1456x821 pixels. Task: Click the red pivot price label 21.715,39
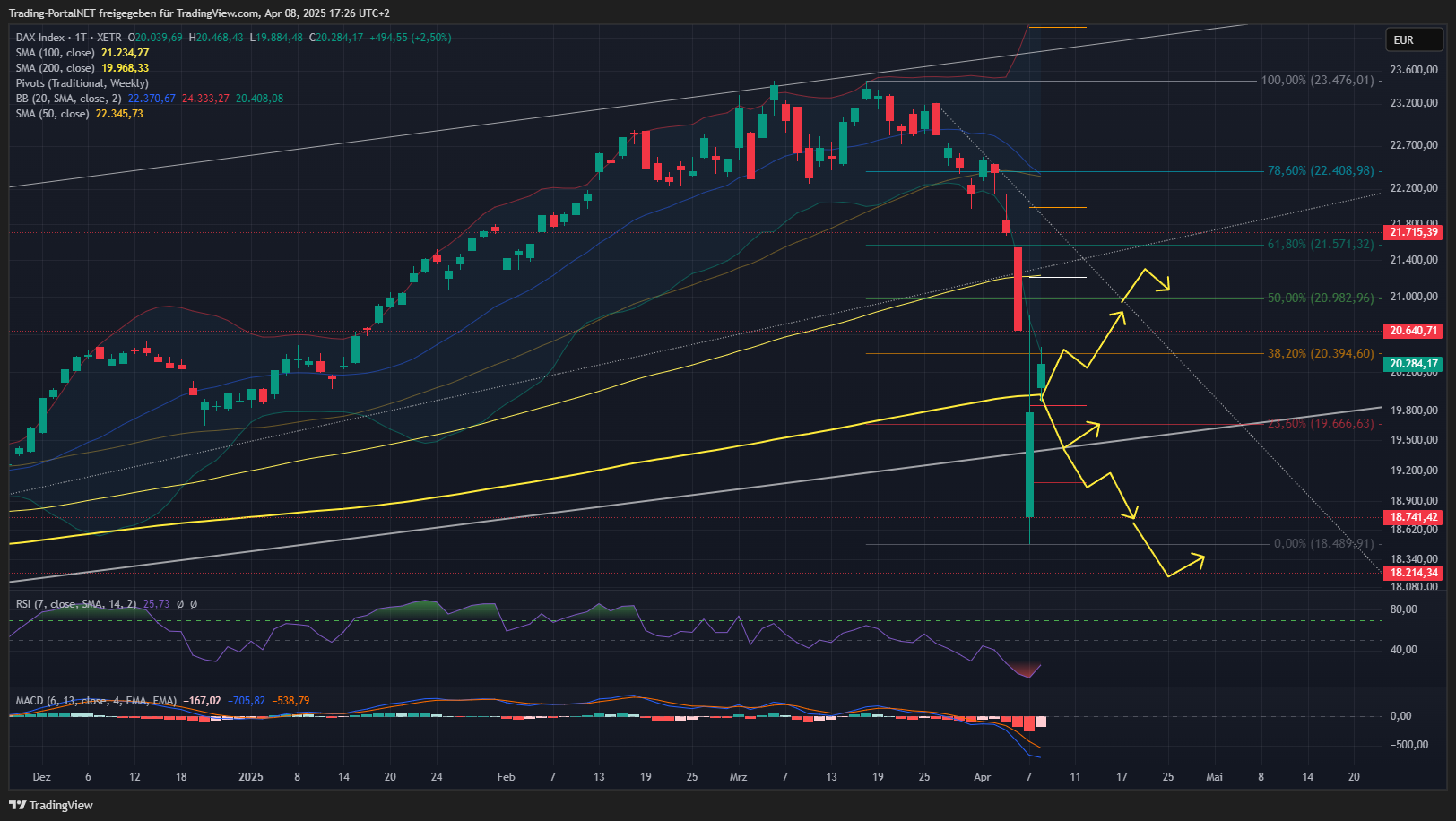point(1414,232)
